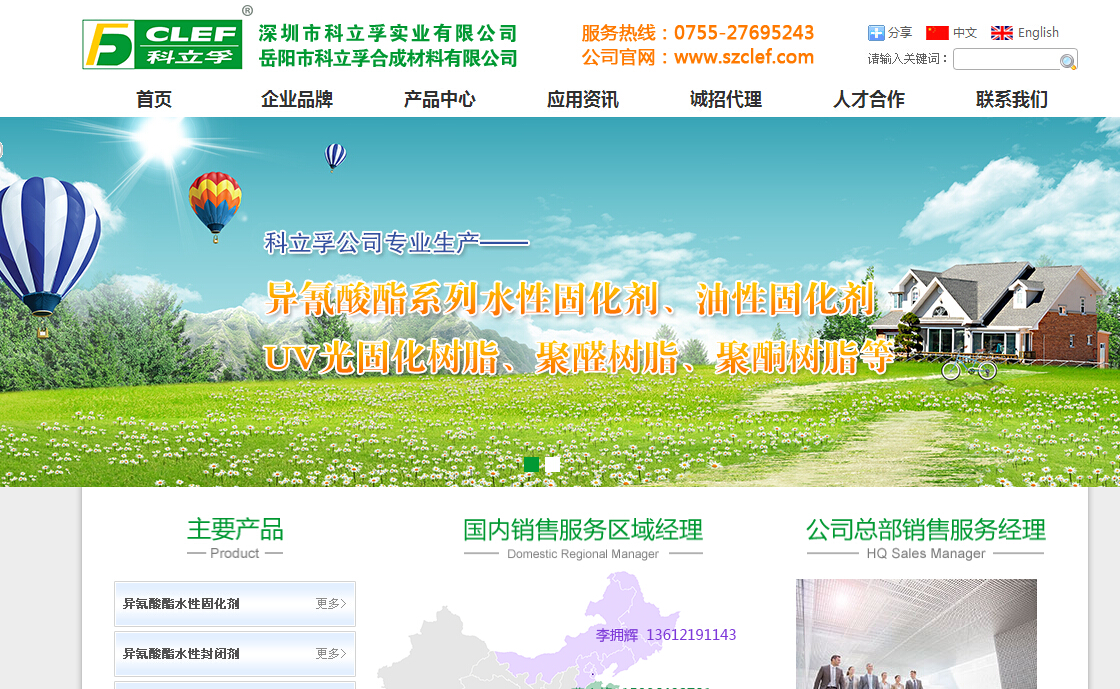Select the second white banner slide indicator
This screenshot has height=689, width=1120.
tap(553, 464)
